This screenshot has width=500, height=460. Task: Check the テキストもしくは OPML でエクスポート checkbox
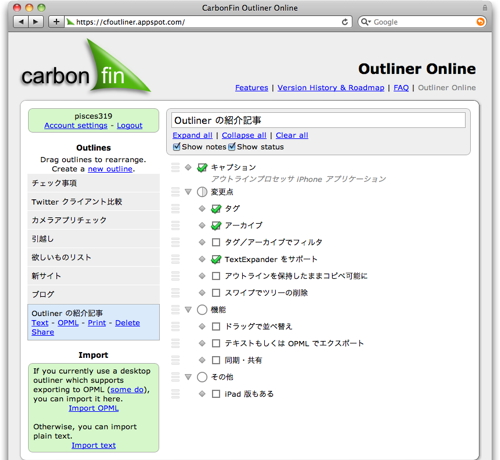click(216, 343)
